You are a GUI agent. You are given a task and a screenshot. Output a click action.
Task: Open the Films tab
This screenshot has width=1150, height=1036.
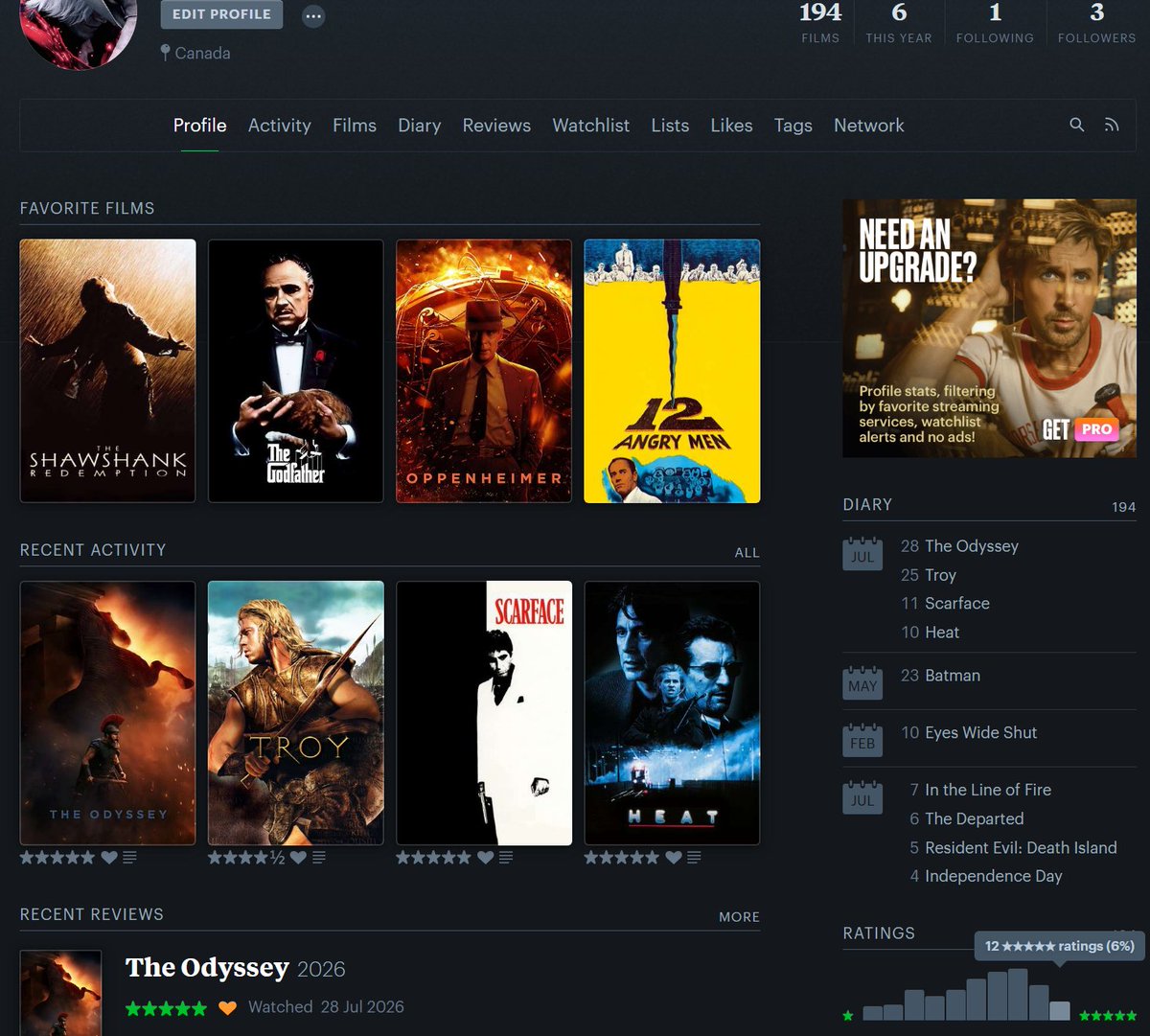355,126
